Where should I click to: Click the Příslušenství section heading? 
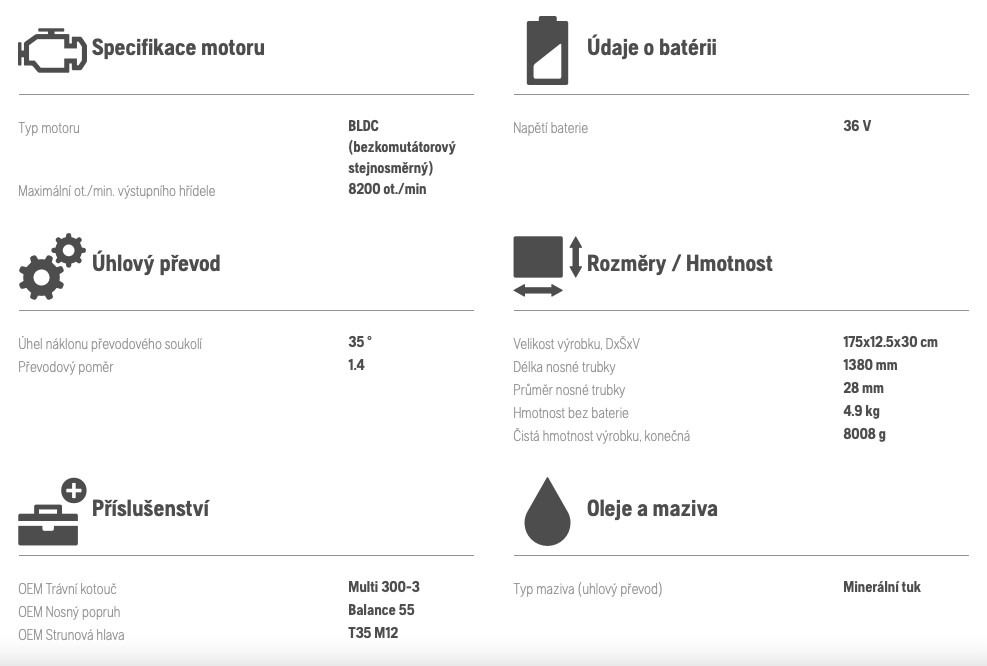pos(150,509)
